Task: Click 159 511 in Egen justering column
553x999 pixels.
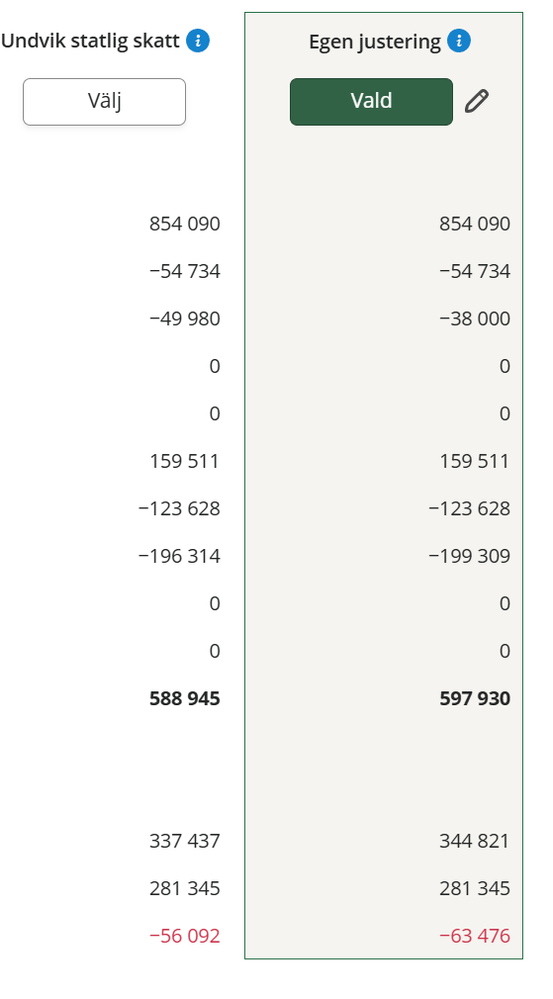Action: point(475,461)
